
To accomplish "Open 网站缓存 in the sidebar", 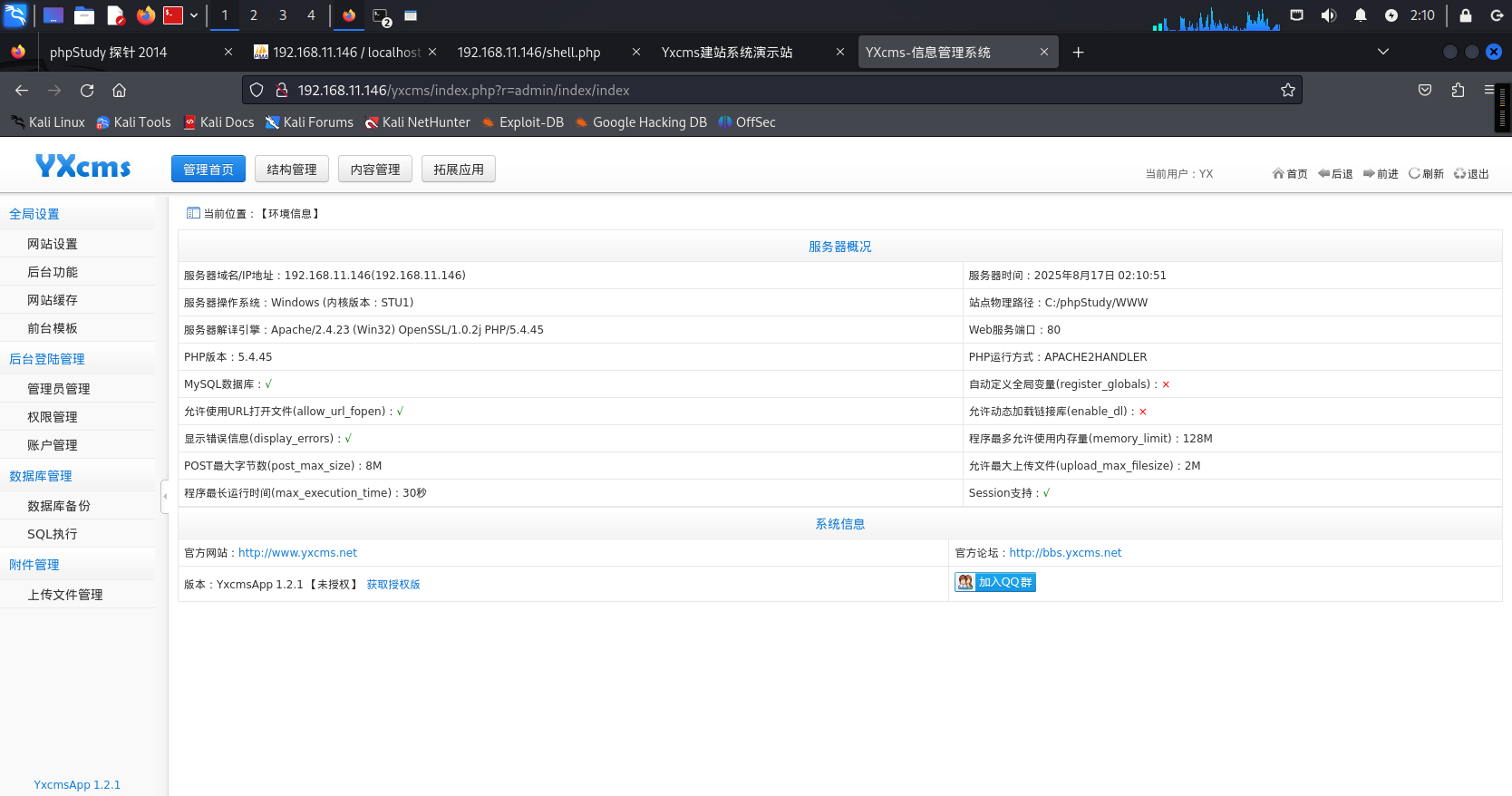I will pos(53,300).
